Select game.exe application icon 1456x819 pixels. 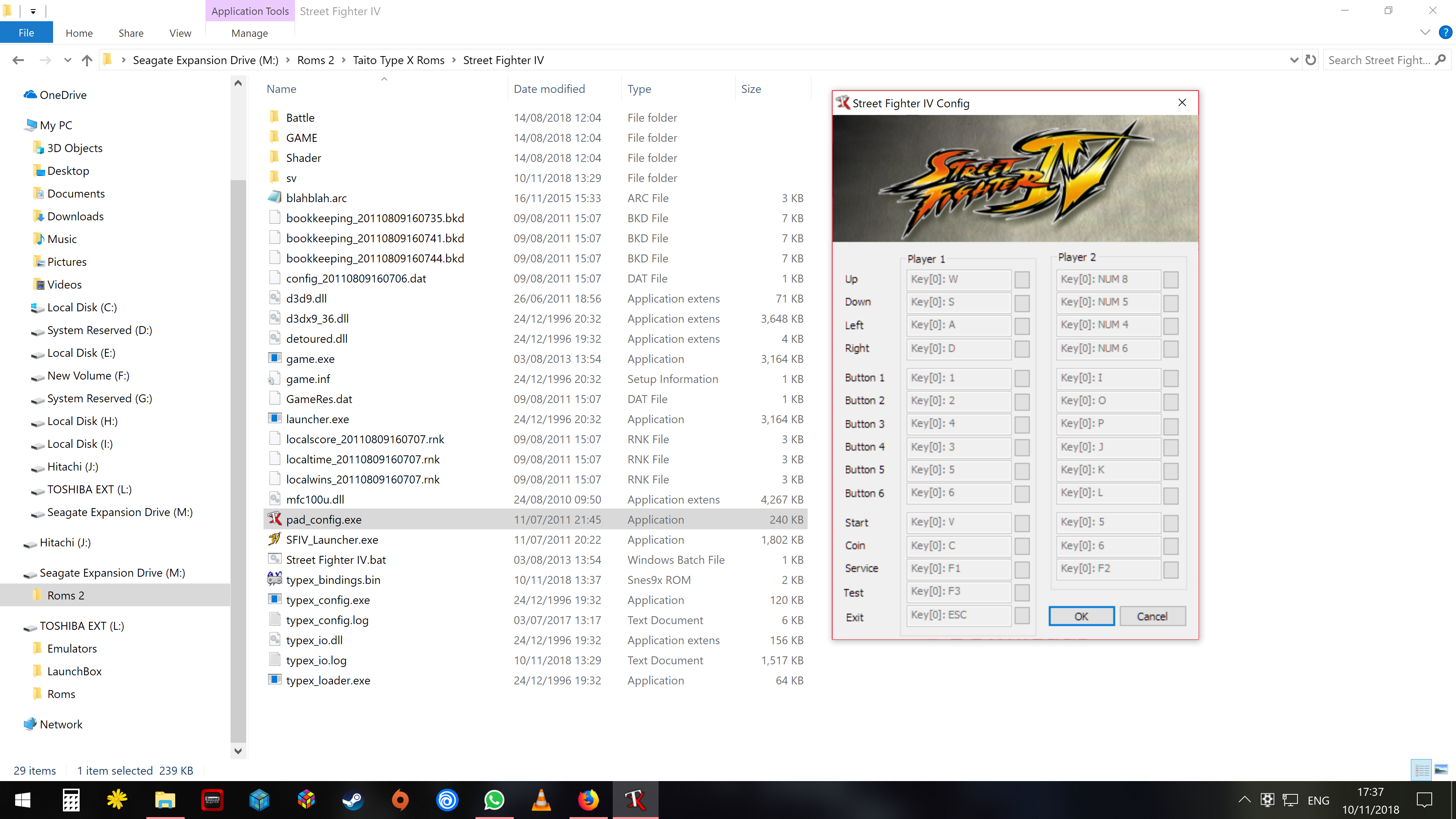275,358
